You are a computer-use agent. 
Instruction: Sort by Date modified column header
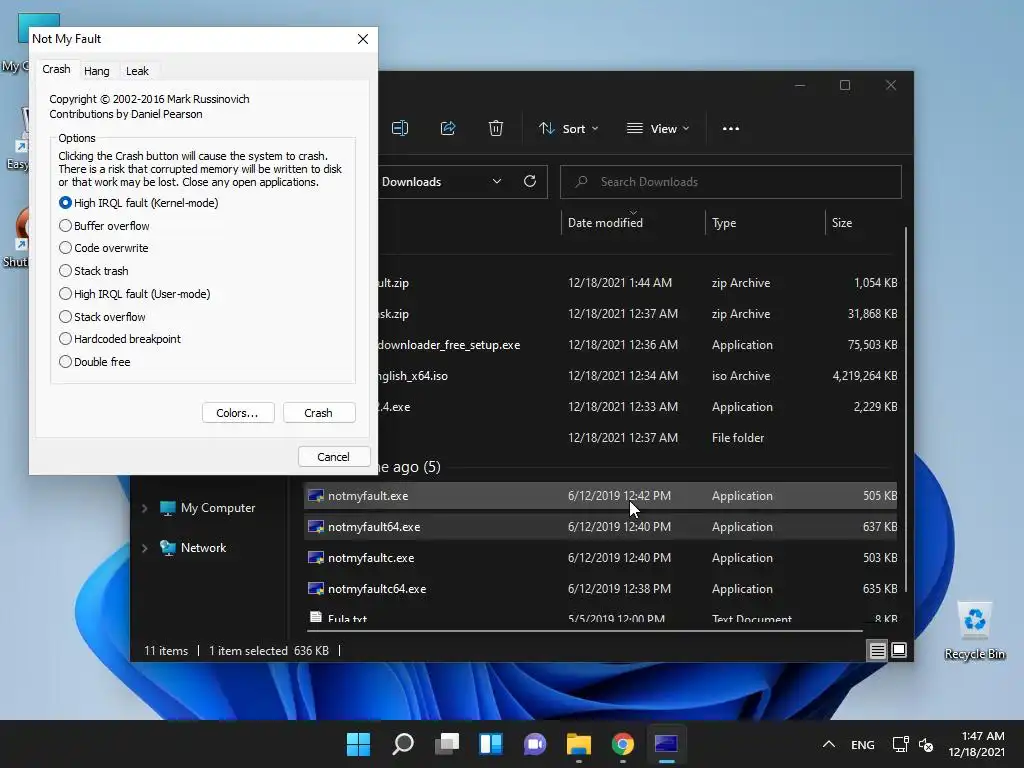click(605, 223)
